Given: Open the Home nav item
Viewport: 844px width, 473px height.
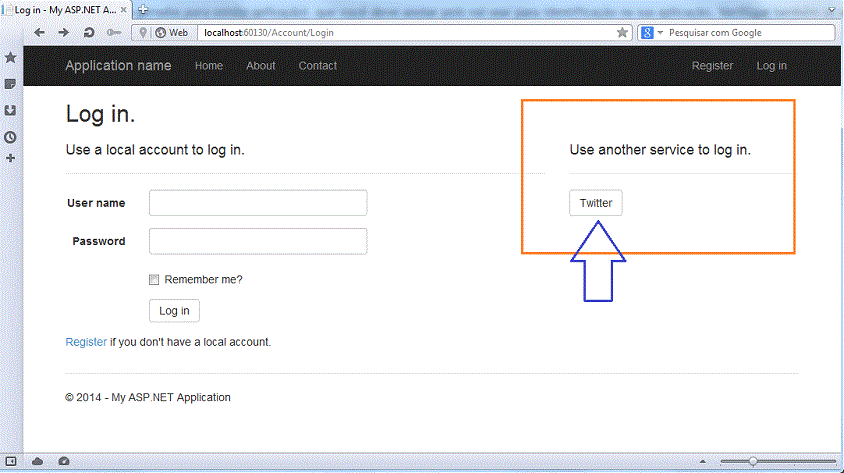Looking at the screenshot, I should [x=209, y=66].
